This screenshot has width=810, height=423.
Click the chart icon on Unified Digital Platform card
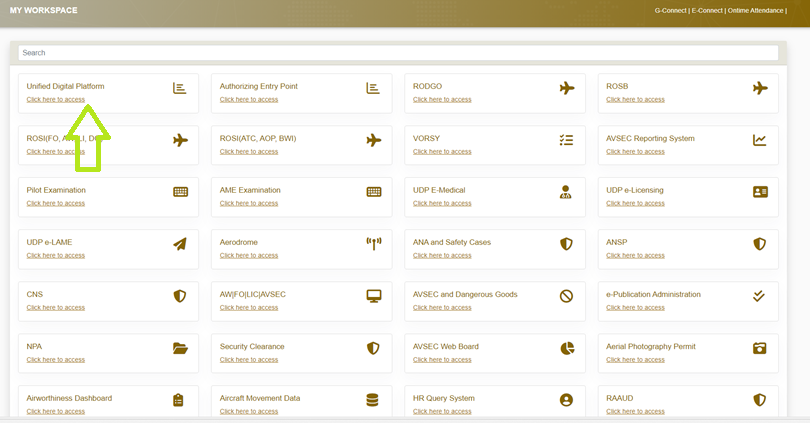(180, 89)
